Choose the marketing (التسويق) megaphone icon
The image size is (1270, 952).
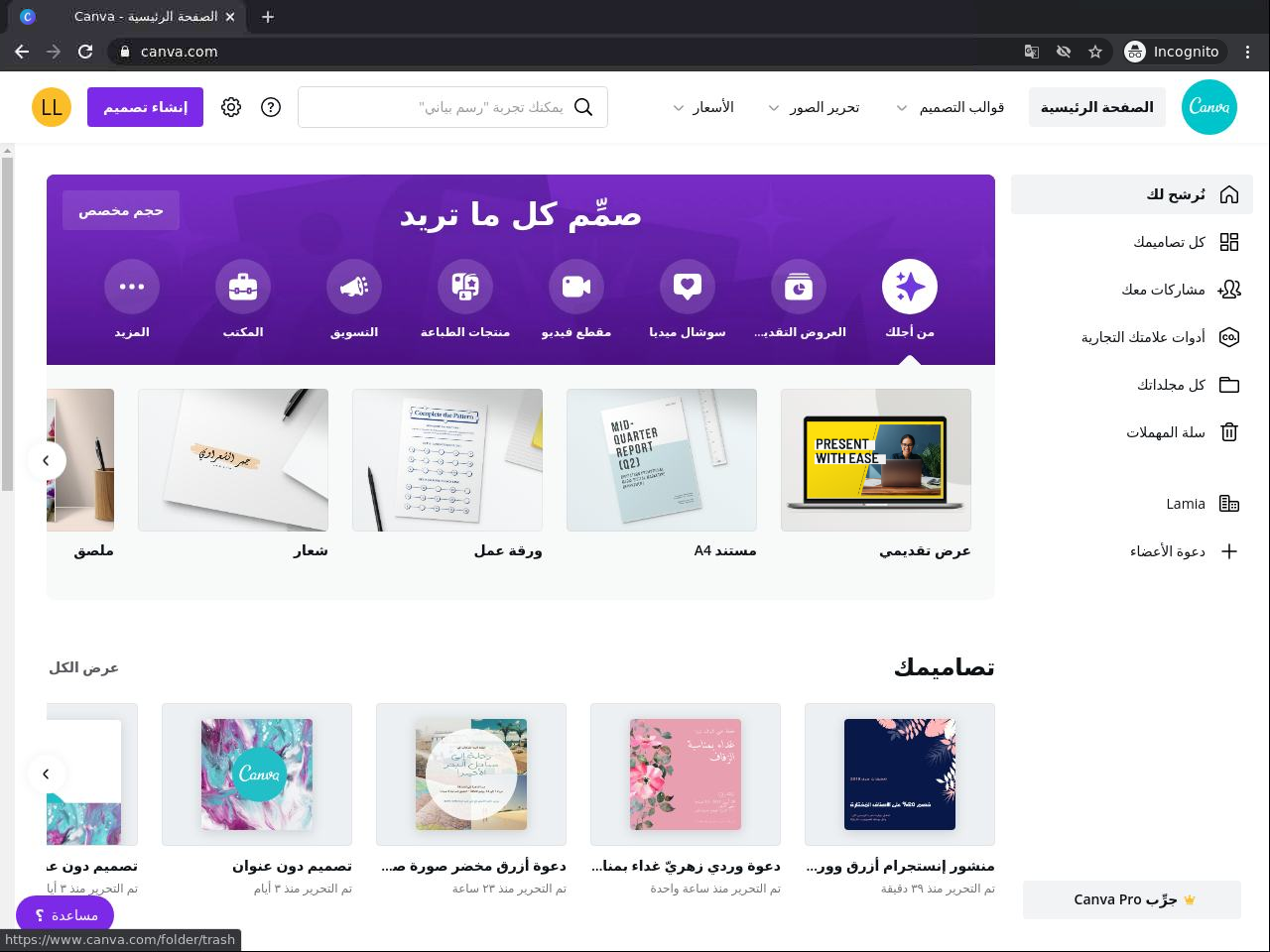pyautogui.click(x=354, y=287)
